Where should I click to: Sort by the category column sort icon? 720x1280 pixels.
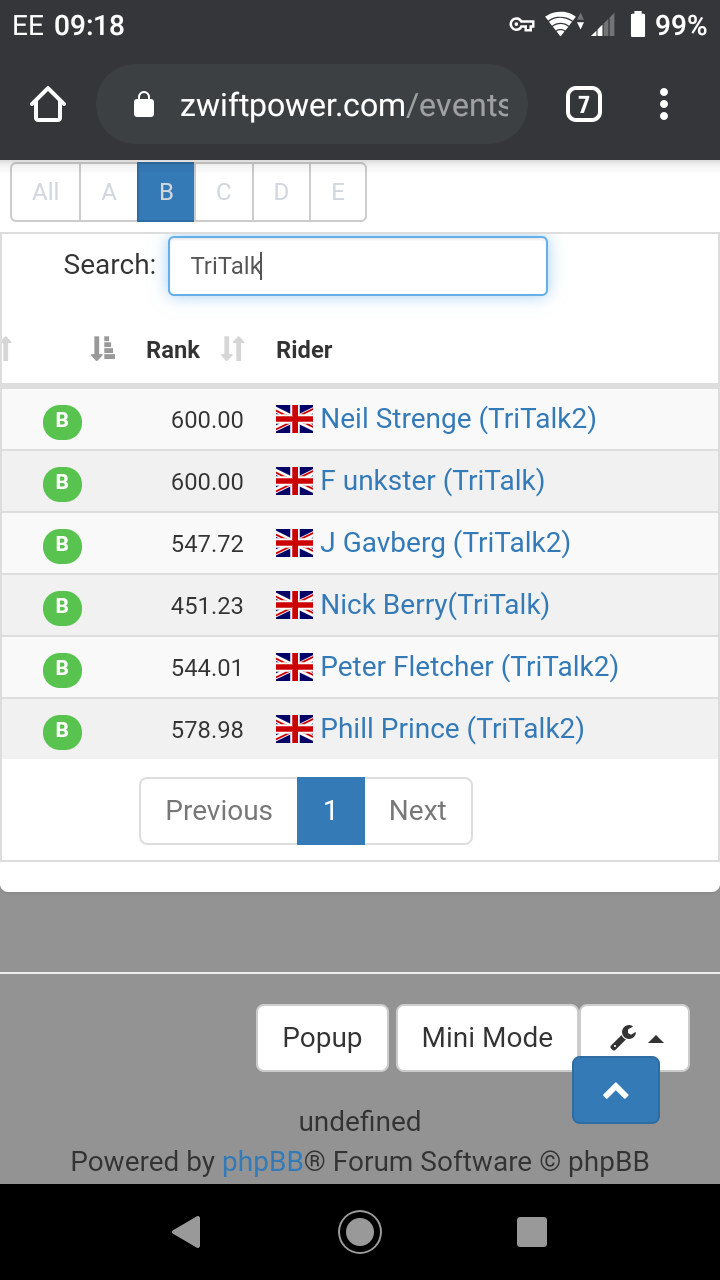pos(102,349)
